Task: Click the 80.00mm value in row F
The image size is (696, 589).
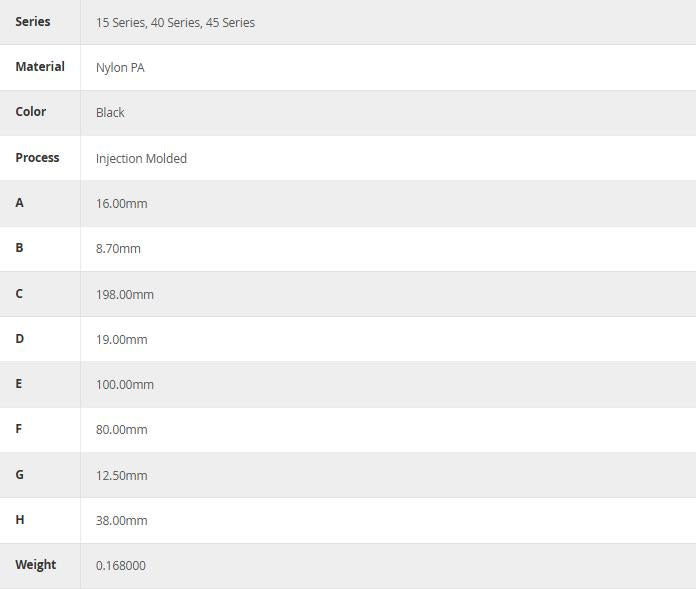Action: 121,429
